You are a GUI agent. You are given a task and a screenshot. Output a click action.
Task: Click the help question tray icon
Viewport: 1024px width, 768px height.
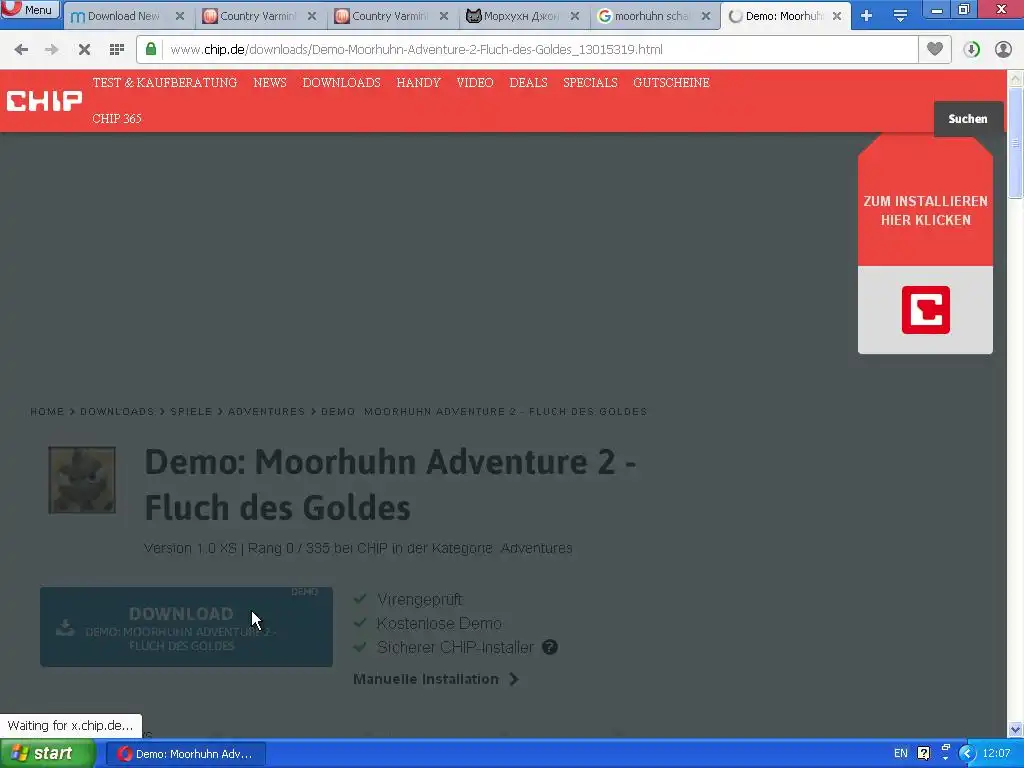[923, 754]
